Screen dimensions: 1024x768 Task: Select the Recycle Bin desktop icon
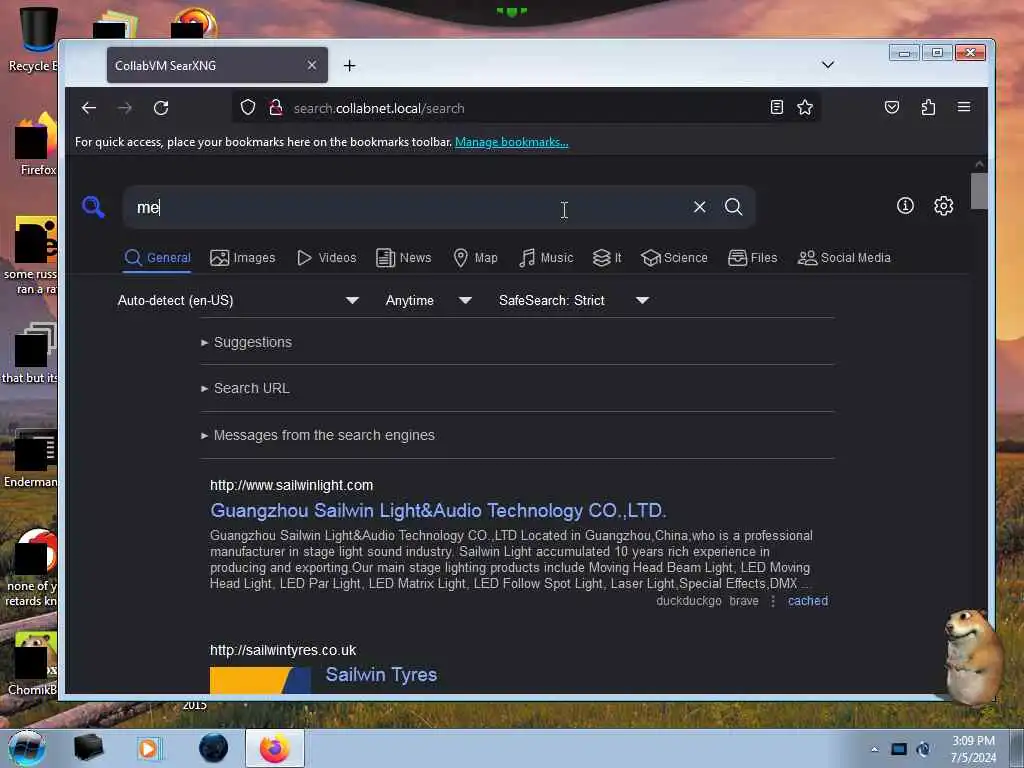tap(34, 39)
